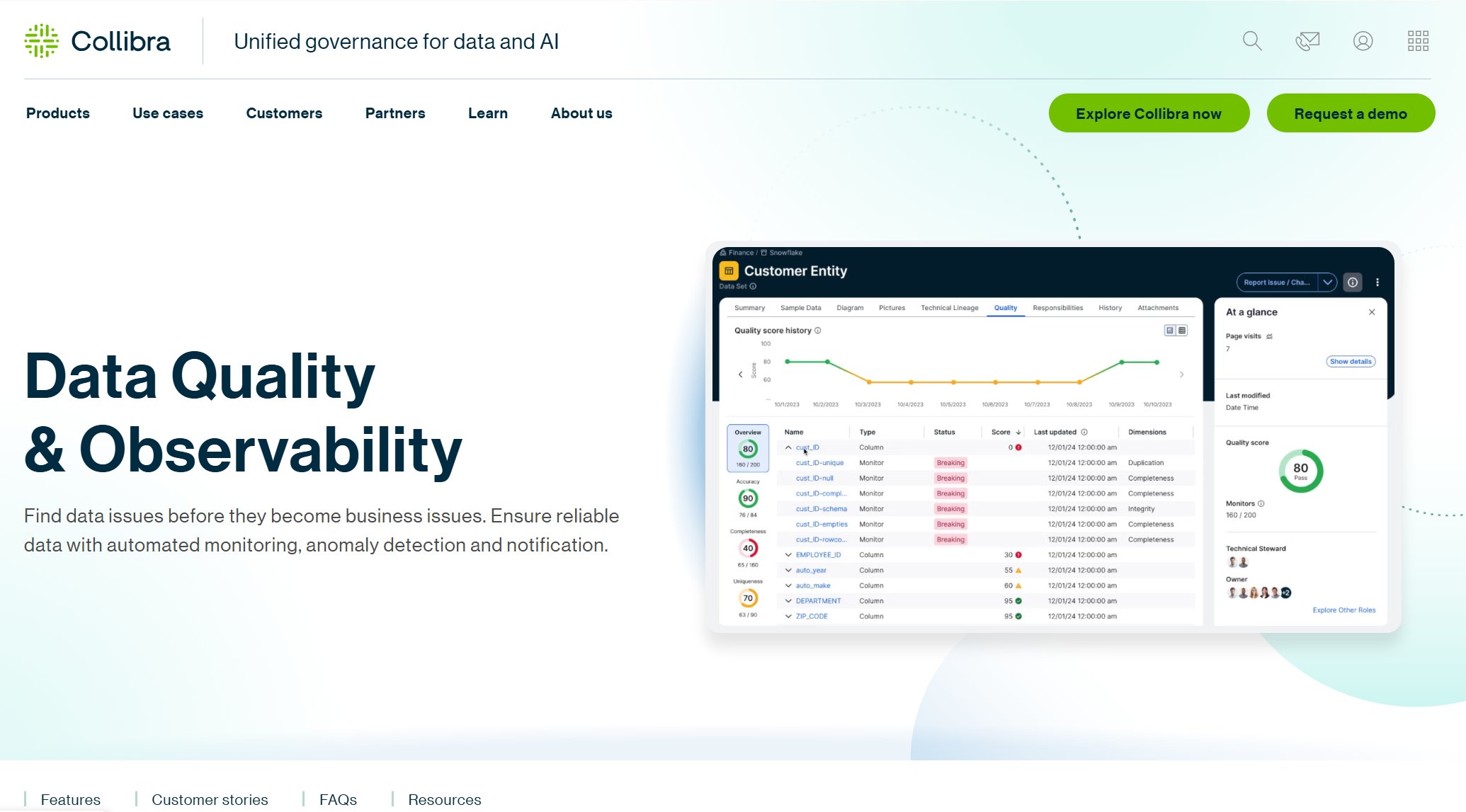Toggle chart view for quality score history
This screenshot has height=812, width=1466.
click(1170, 330)
